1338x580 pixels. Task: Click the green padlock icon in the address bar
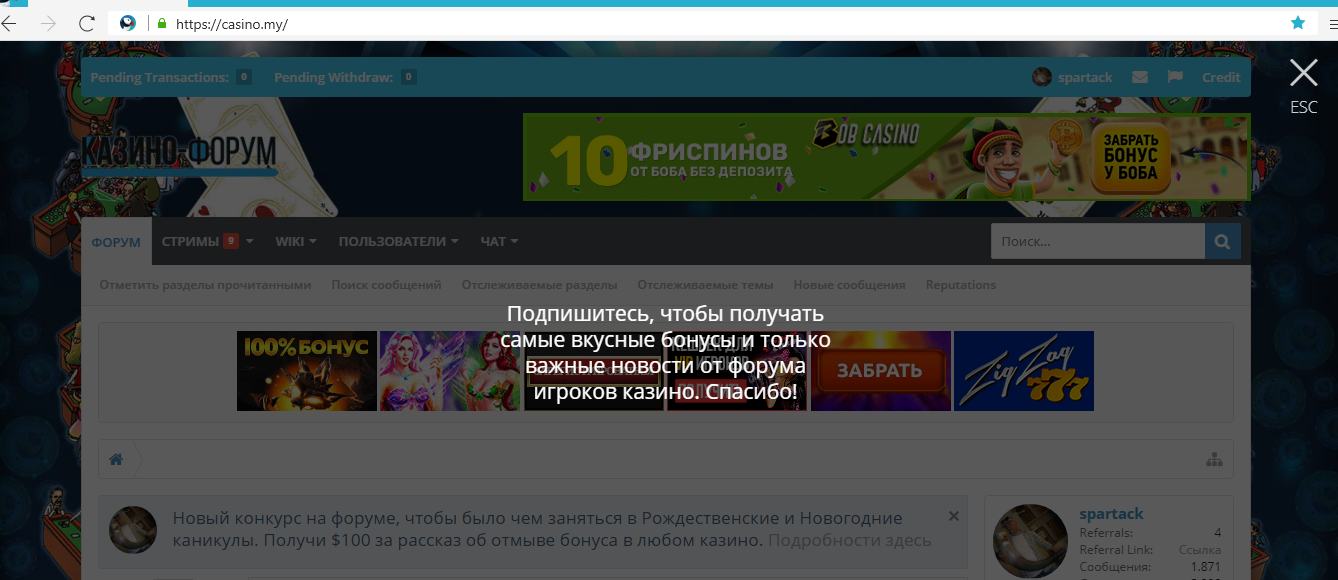[x=161, y=23]
